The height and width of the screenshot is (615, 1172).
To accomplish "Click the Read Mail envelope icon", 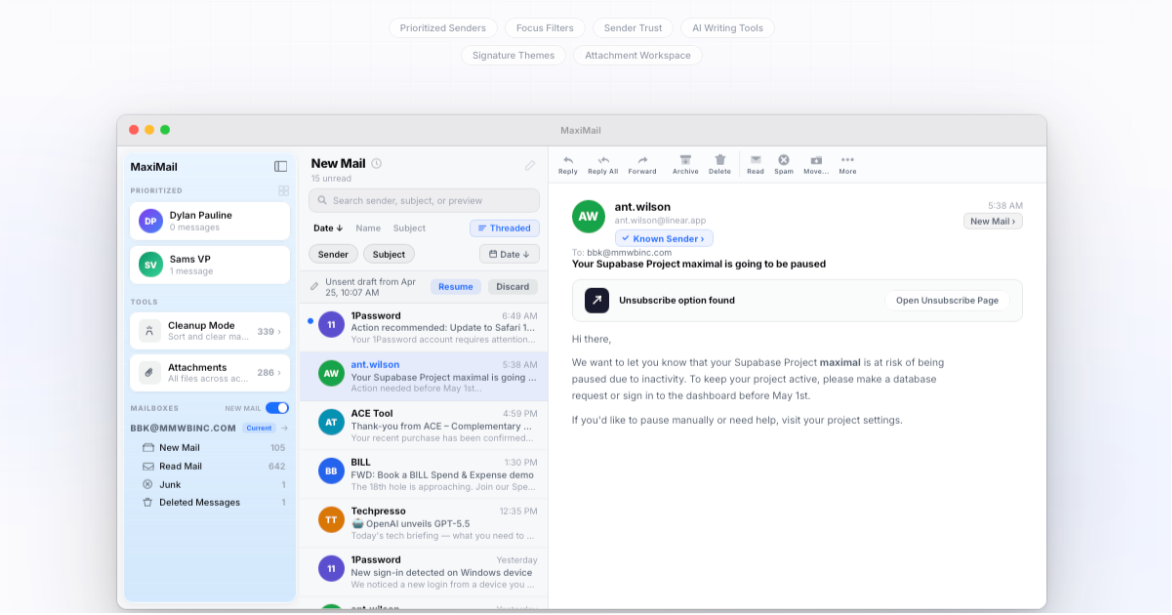I will [x=148, y=466].
